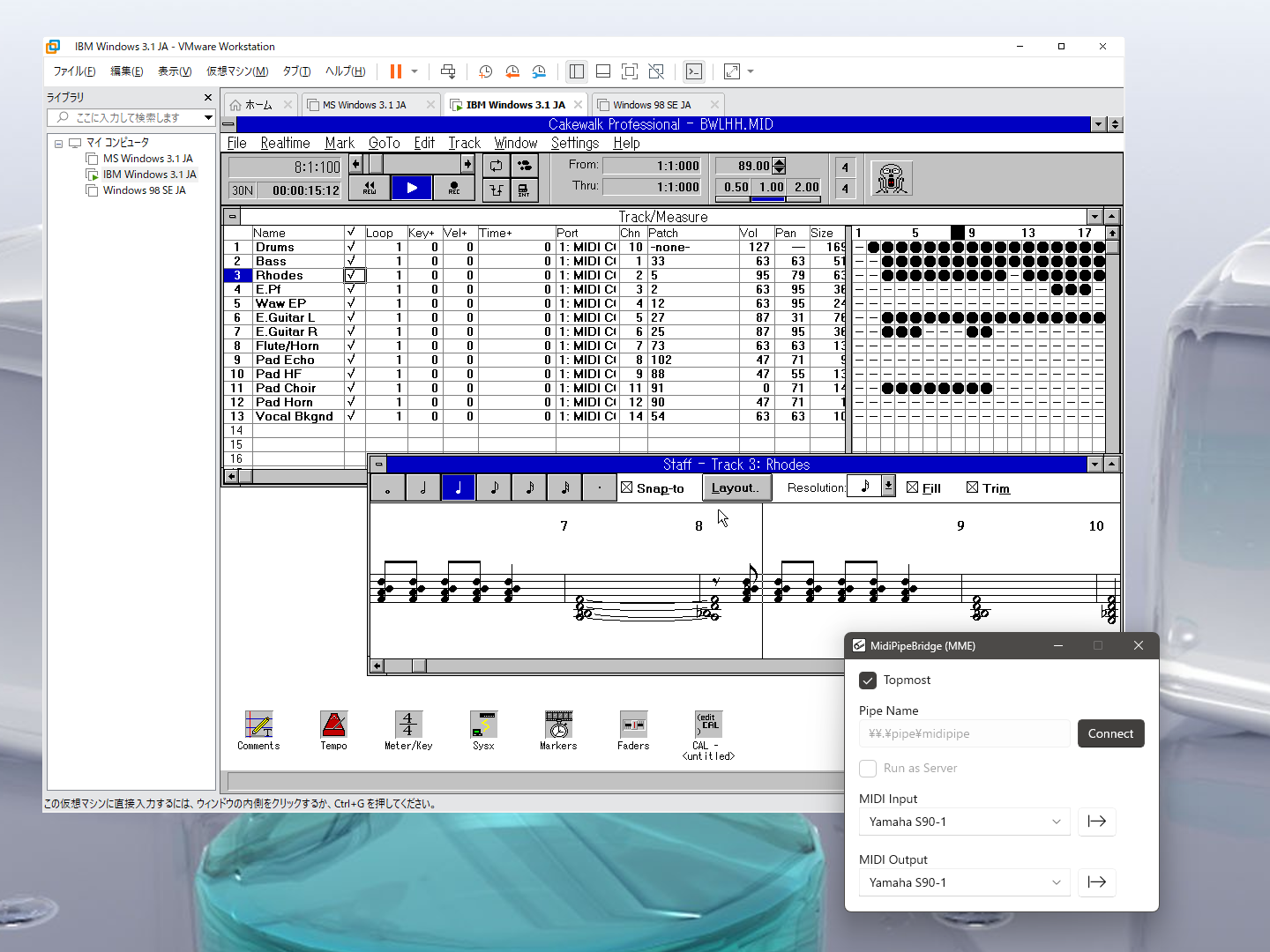The width and height of the screenshot is (1270, 952).
Task: Select the whole note duration button
Action: [388, 487]
